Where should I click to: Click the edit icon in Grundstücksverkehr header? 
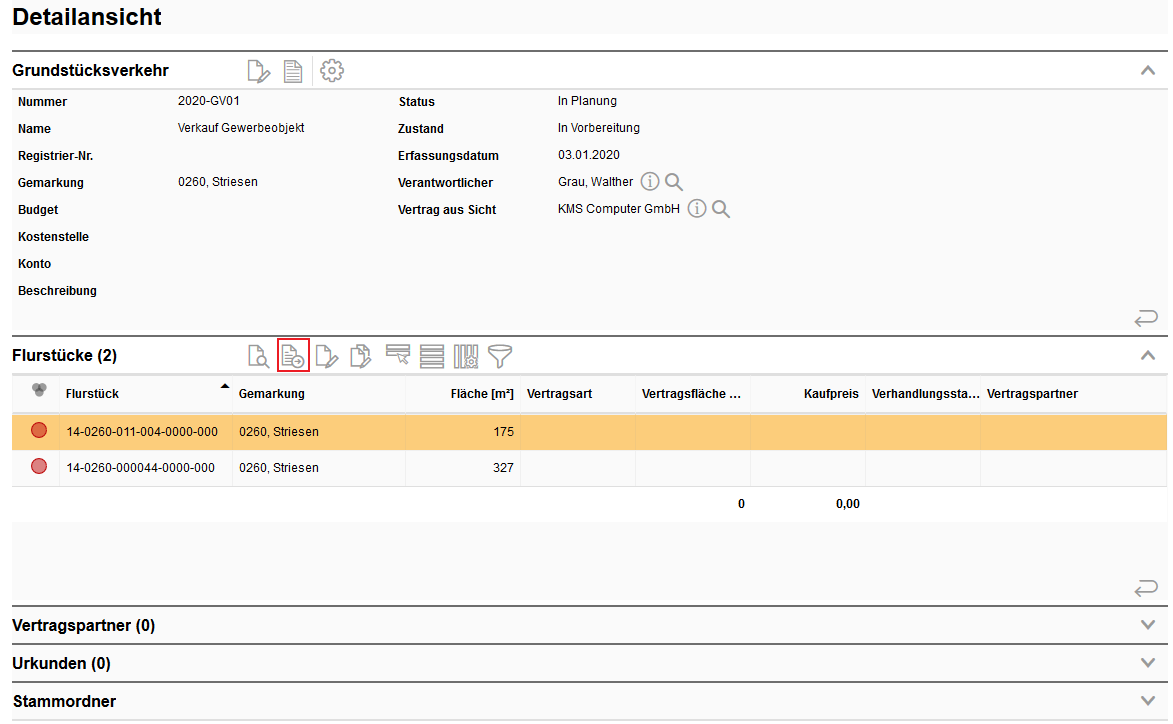258,71
